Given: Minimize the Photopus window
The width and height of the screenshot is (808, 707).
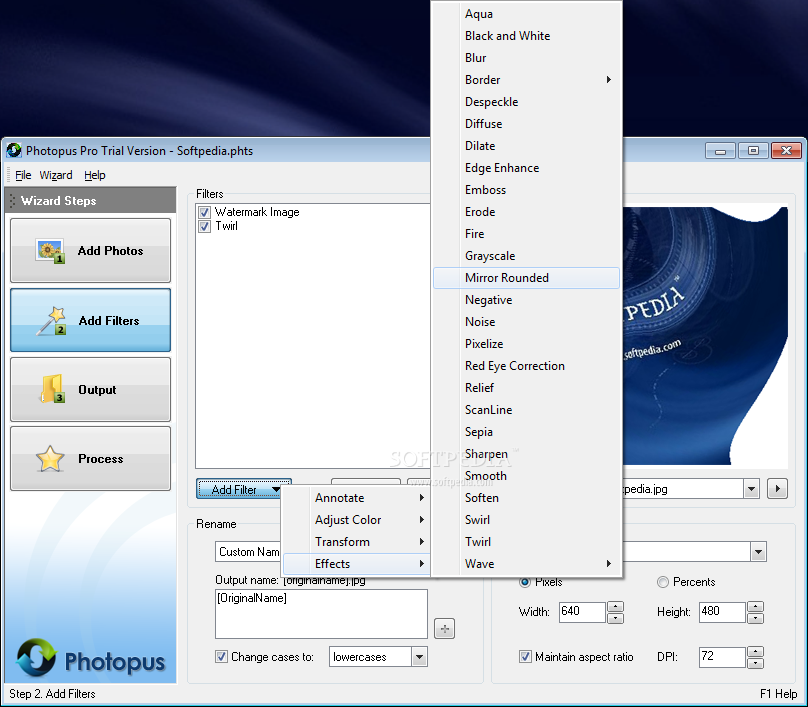Looking at the screenshot, I should (720, 151).
